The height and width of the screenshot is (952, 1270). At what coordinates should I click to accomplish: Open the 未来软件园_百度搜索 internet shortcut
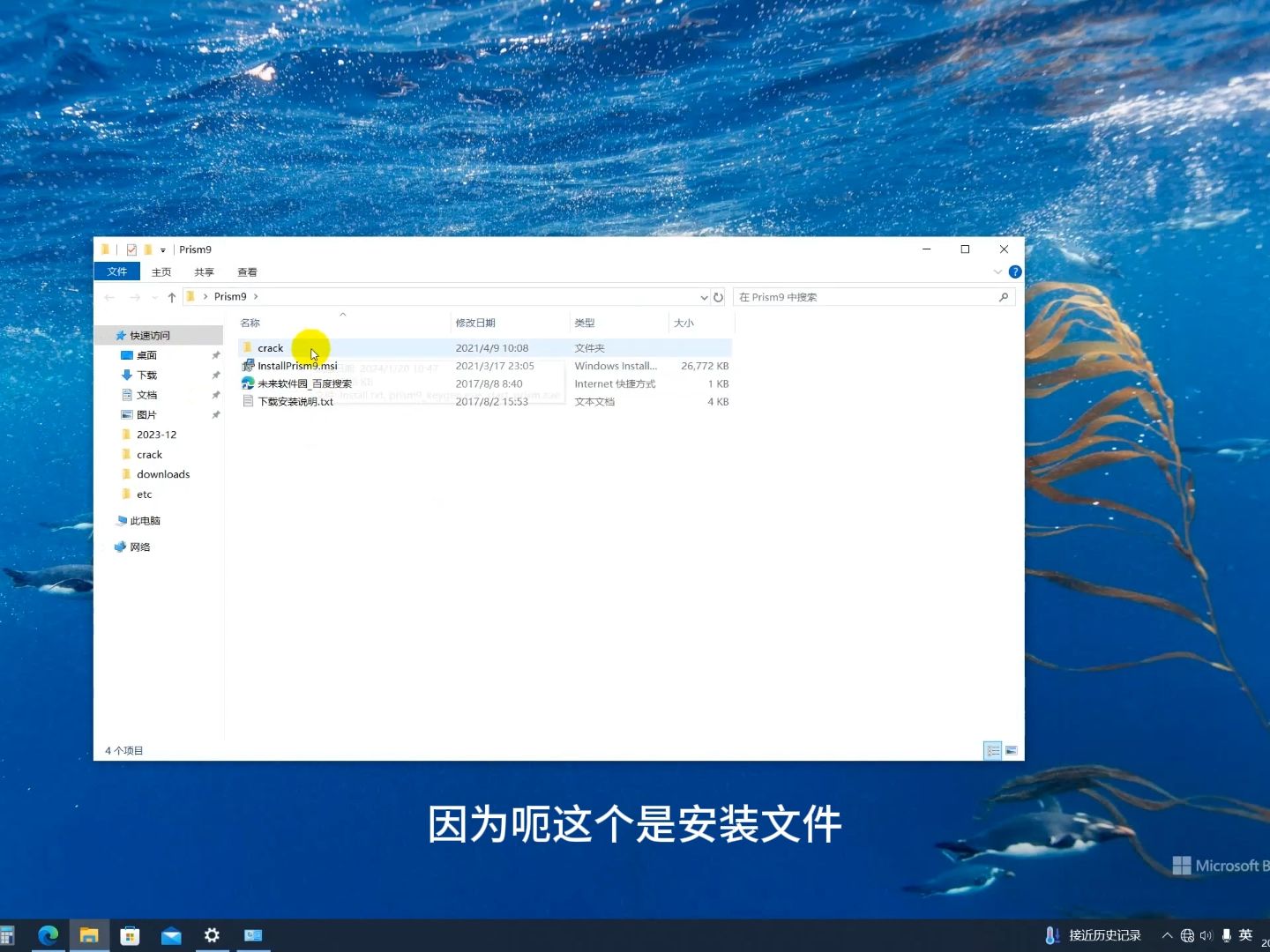(303, 383)
